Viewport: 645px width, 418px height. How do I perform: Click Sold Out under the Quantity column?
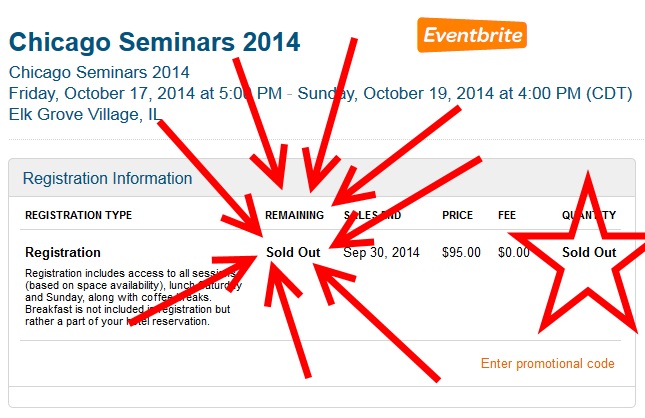pos(589,252)
